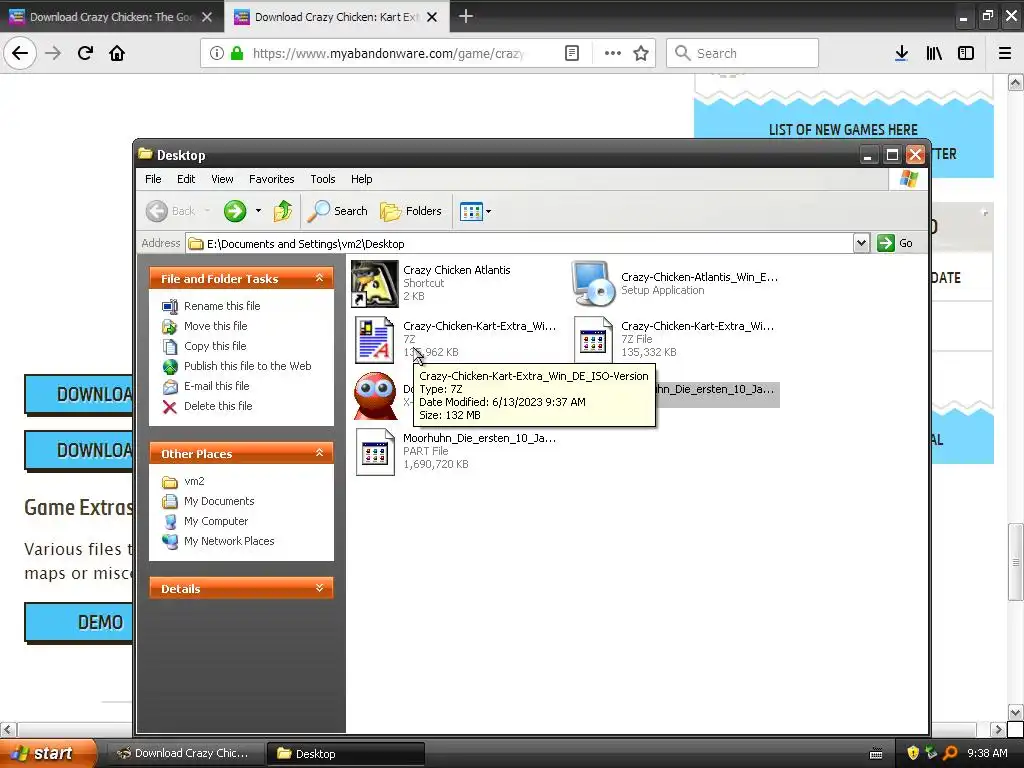Select Crazy-Chicken-Kart-Extra 7Z icon, 135,962 KB
Screen dimensions: 1024x768
374,340
